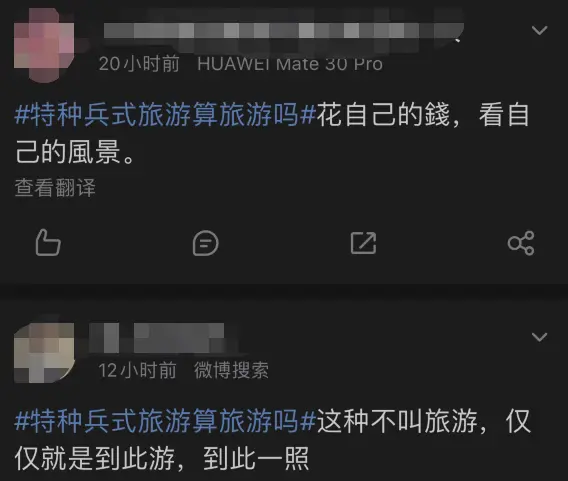Expand the first post's chevron menu
Viewport: 568px width, 481px height.
(539, 30)
